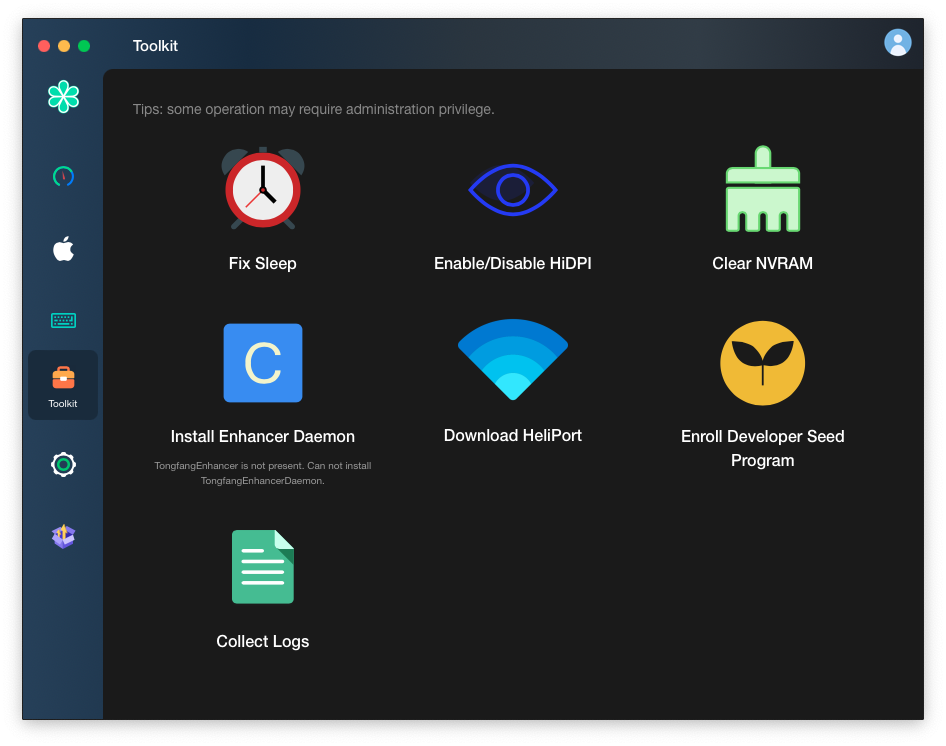Select the Collect Logs label
The height and width of the screenshot is (746, 946).
[262, 642]
